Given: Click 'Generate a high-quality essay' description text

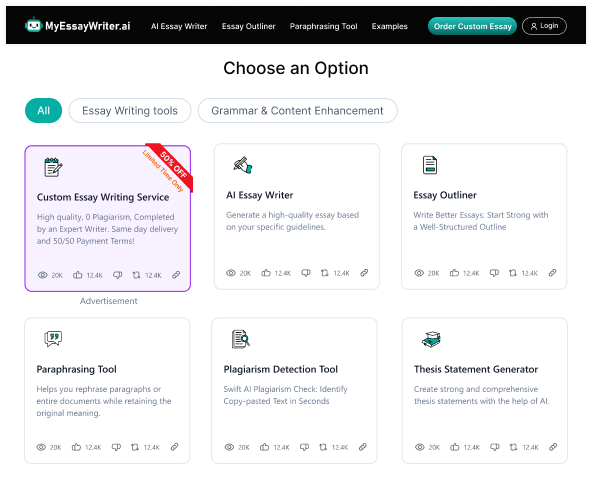Looking at the screenshot, I should [x=292, y=221].
